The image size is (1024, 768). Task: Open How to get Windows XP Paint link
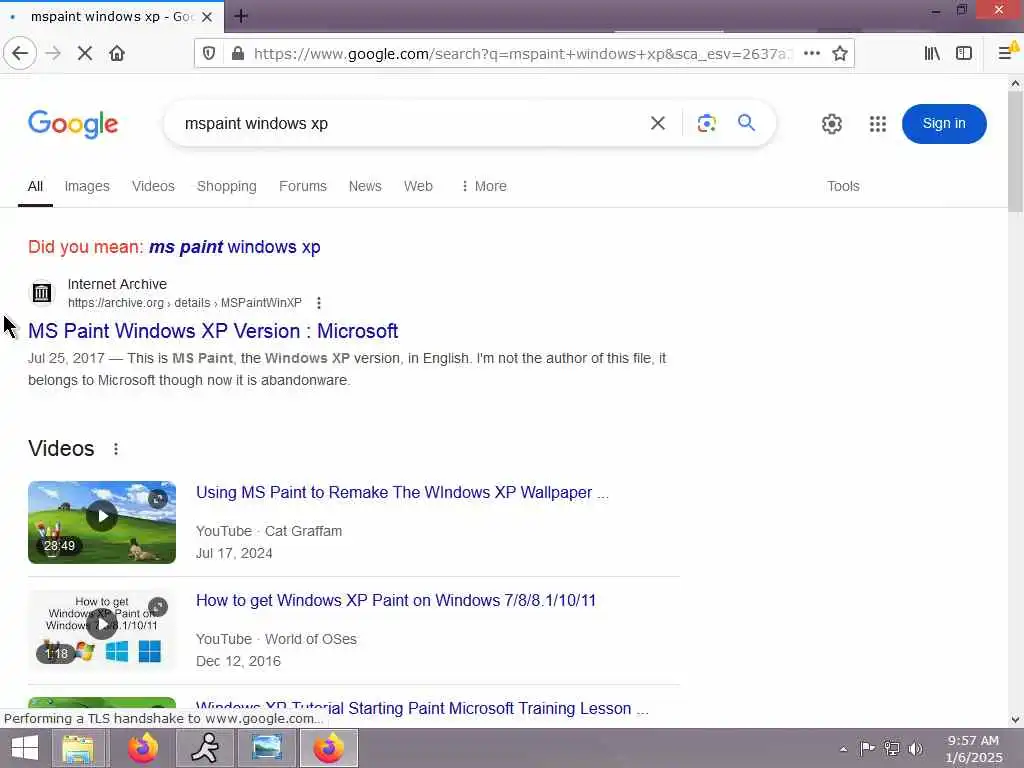click(x=396, y=600)
